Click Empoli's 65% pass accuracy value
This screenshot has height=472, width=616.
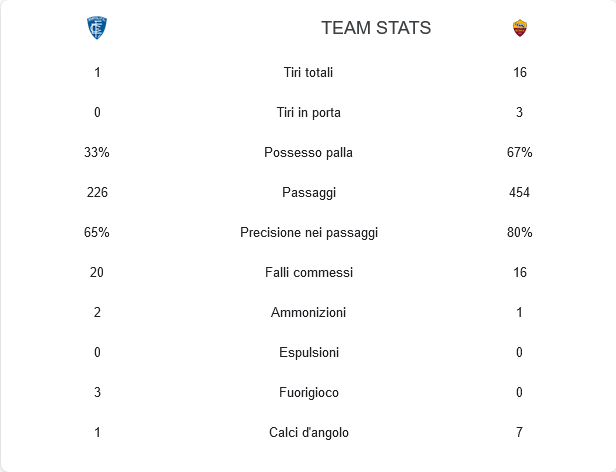pos(97,233)
